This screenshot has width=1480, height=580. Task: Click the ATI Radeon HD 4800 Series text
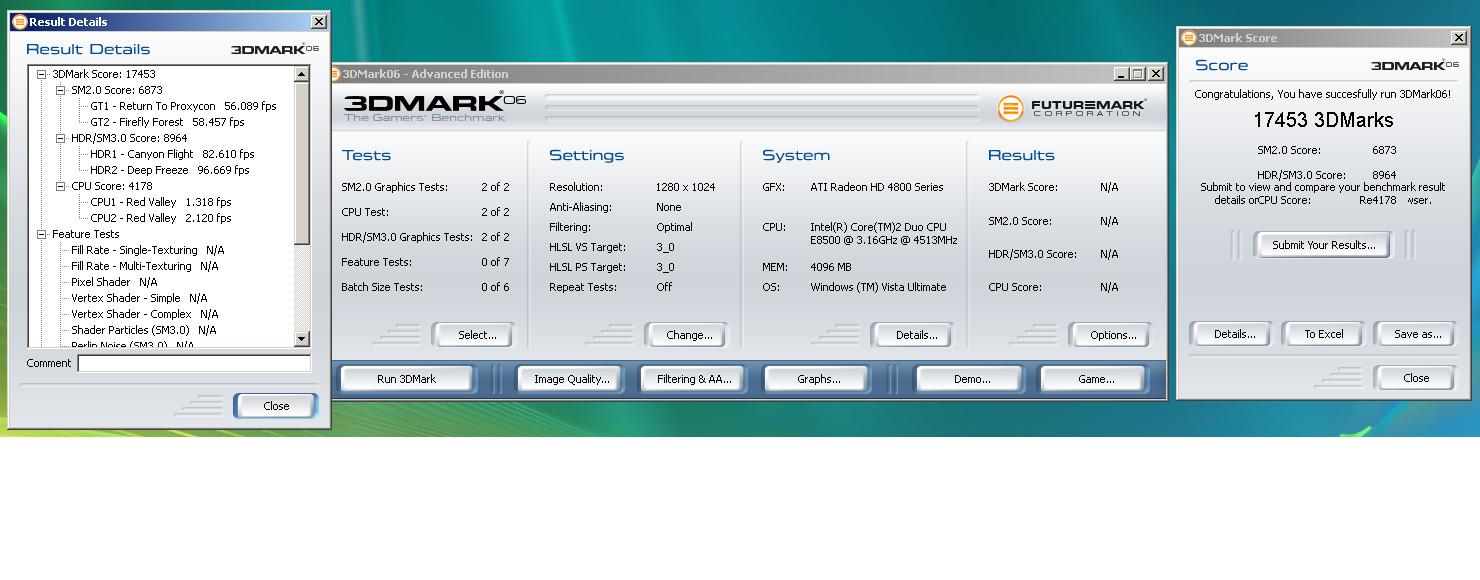pos(876,187)
